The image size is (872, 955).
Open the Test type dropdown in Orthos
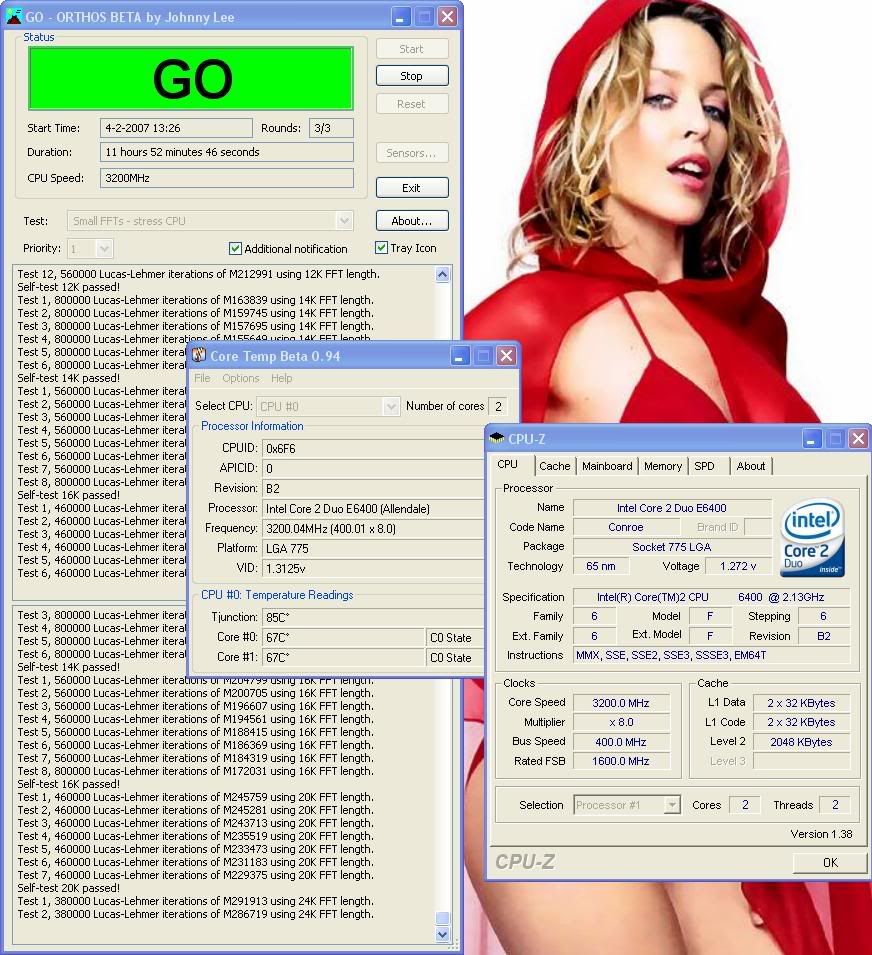coord(344,220)
